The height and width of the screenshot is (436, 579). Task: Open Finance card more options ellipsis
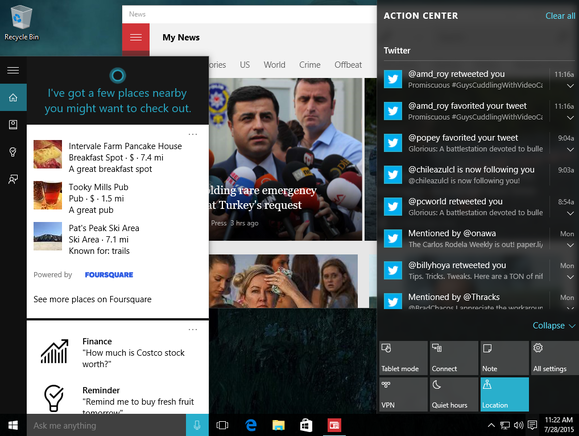click(193, 329)
